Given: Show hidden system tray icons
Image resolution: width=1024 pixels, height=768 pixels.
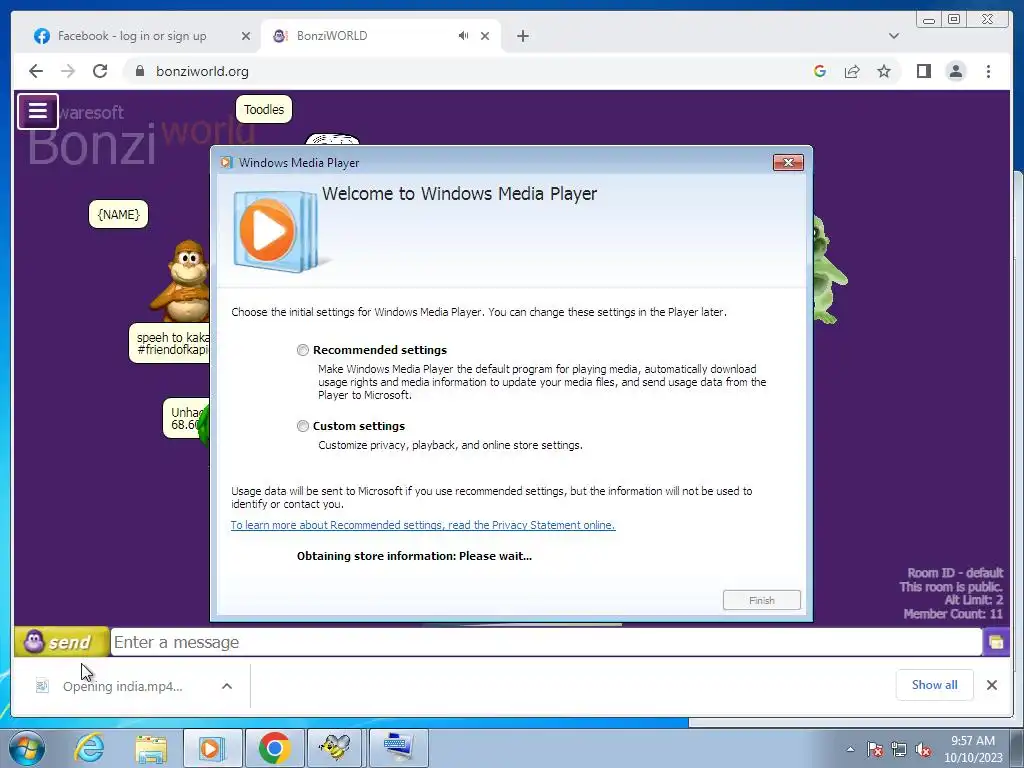Looking at the screenshot, I should 850,749.
